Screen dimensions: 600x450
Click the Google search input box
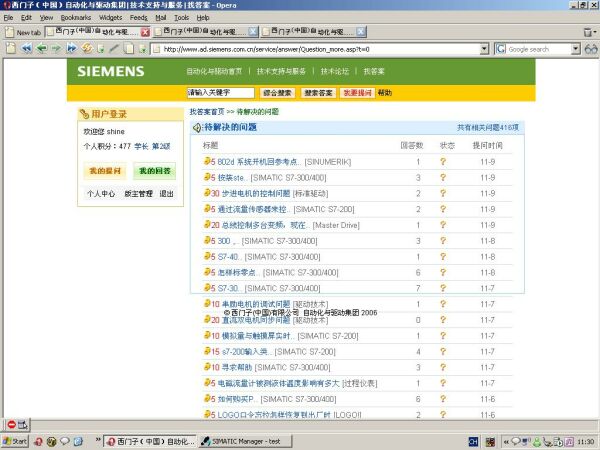pyautogui.click(x=539, y=49)
